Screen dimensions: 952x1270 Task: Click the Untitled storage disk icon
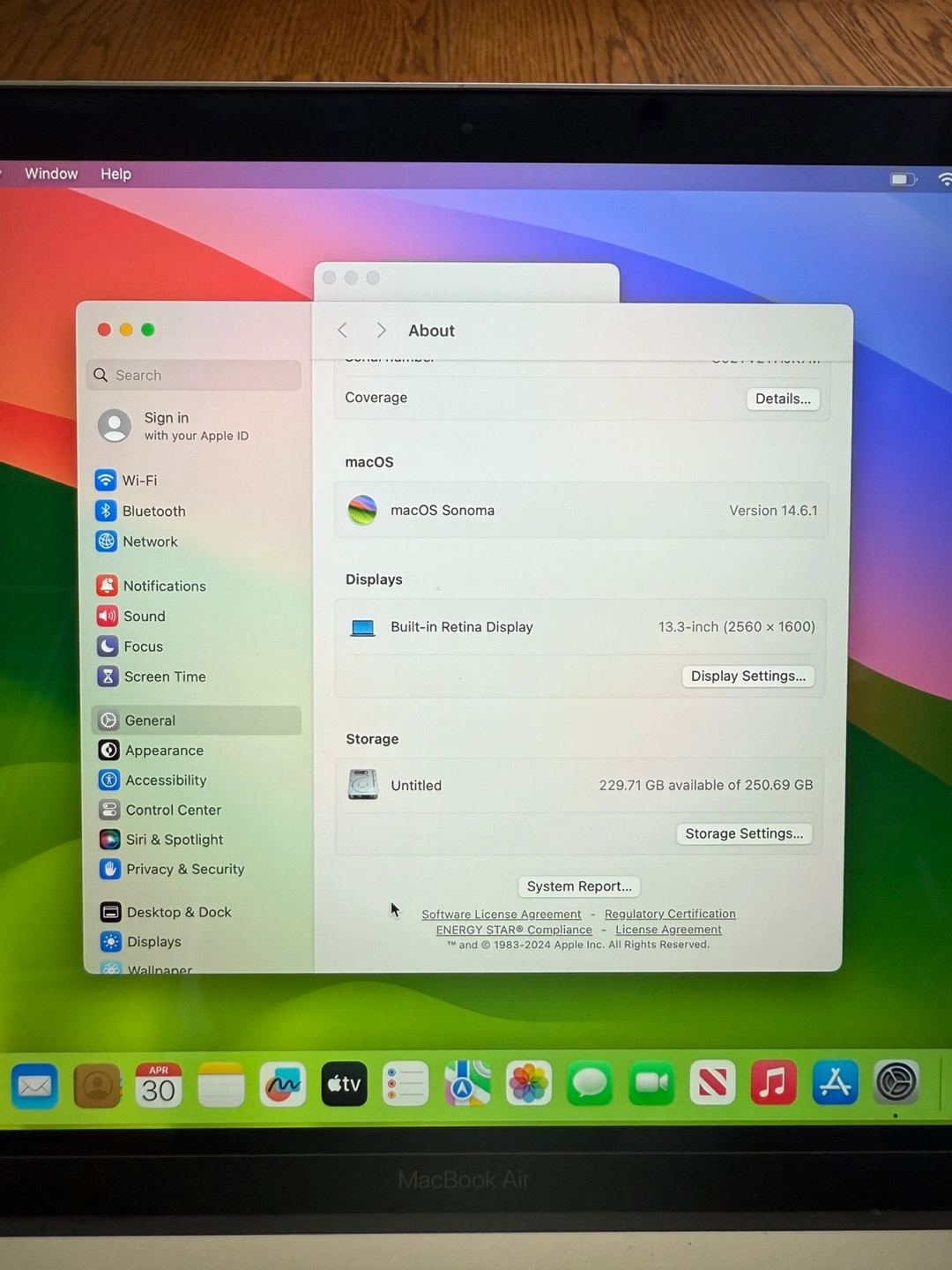tap(362, 784)
